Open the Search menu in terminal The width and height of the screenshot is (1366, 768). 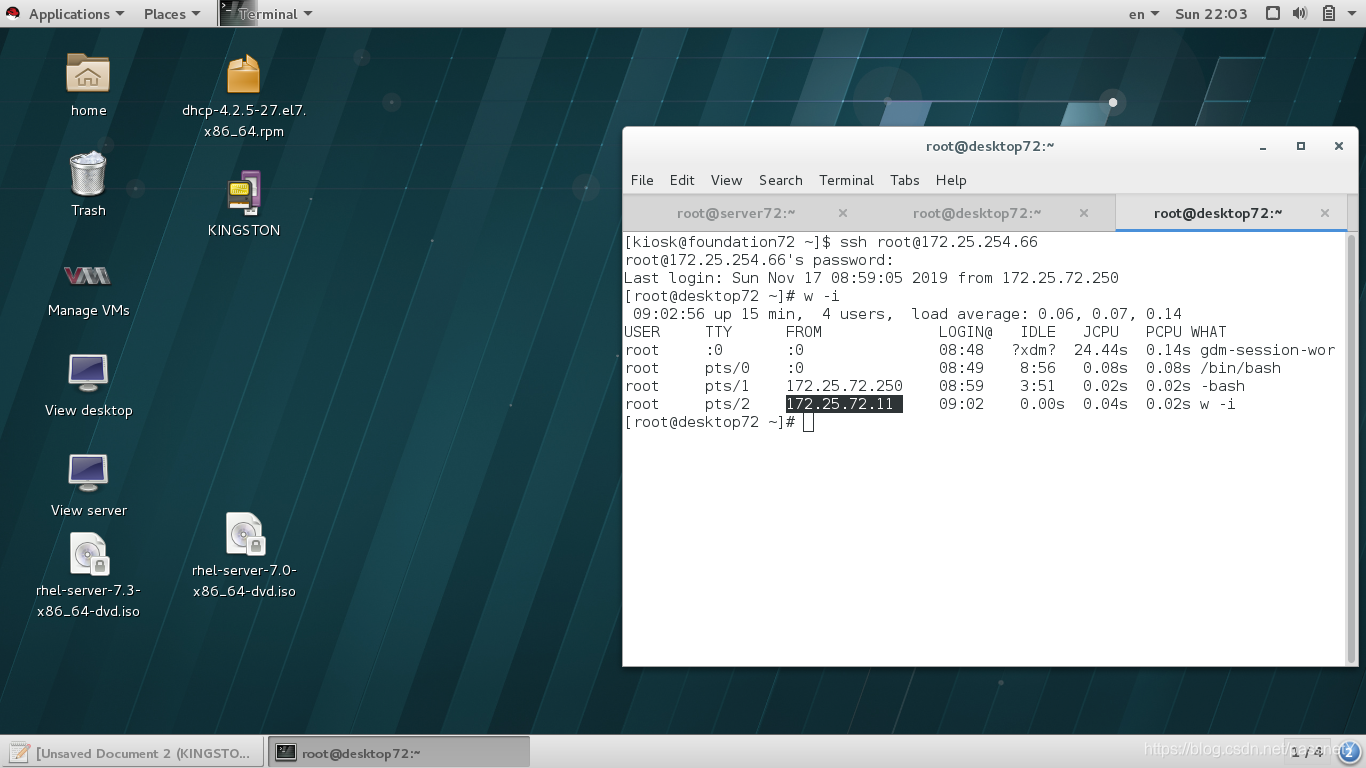780,180
